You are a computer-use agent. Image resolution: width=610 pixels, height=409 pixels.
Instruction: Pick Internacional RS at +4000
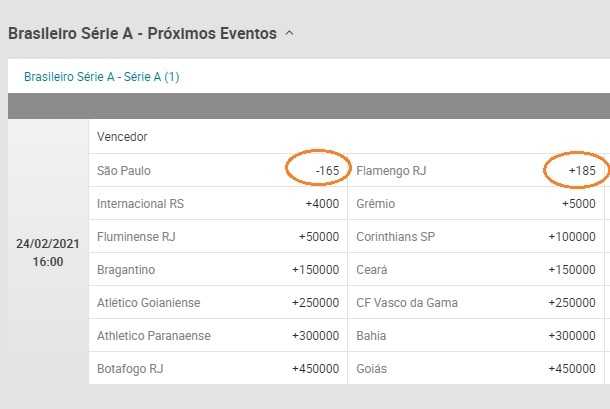tap(218, 204)
